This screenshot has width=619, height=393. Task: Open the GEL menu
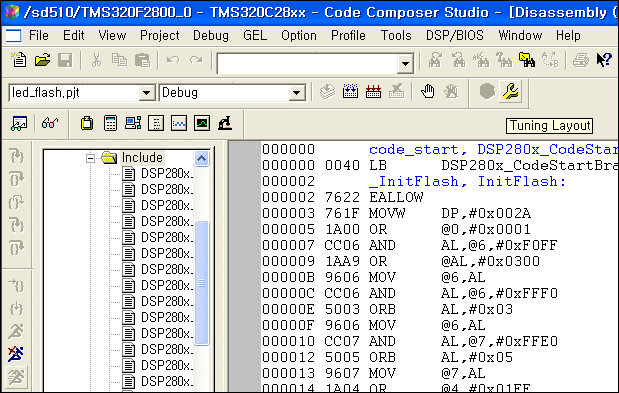[x=255, y=36]
